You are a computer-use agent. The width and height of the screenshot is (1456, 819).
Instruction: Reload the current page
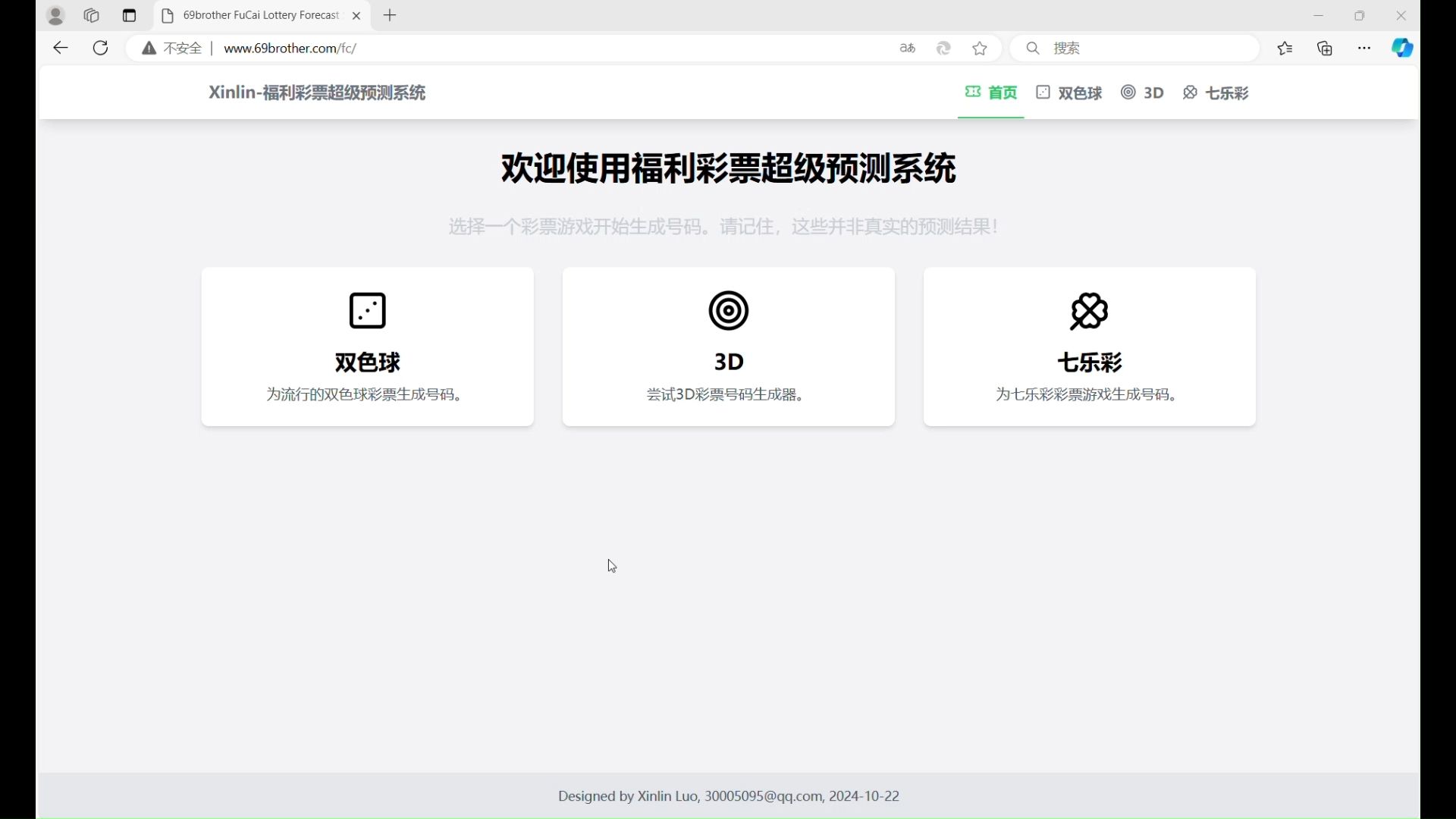pyautogui.click(x=100, y=48)
